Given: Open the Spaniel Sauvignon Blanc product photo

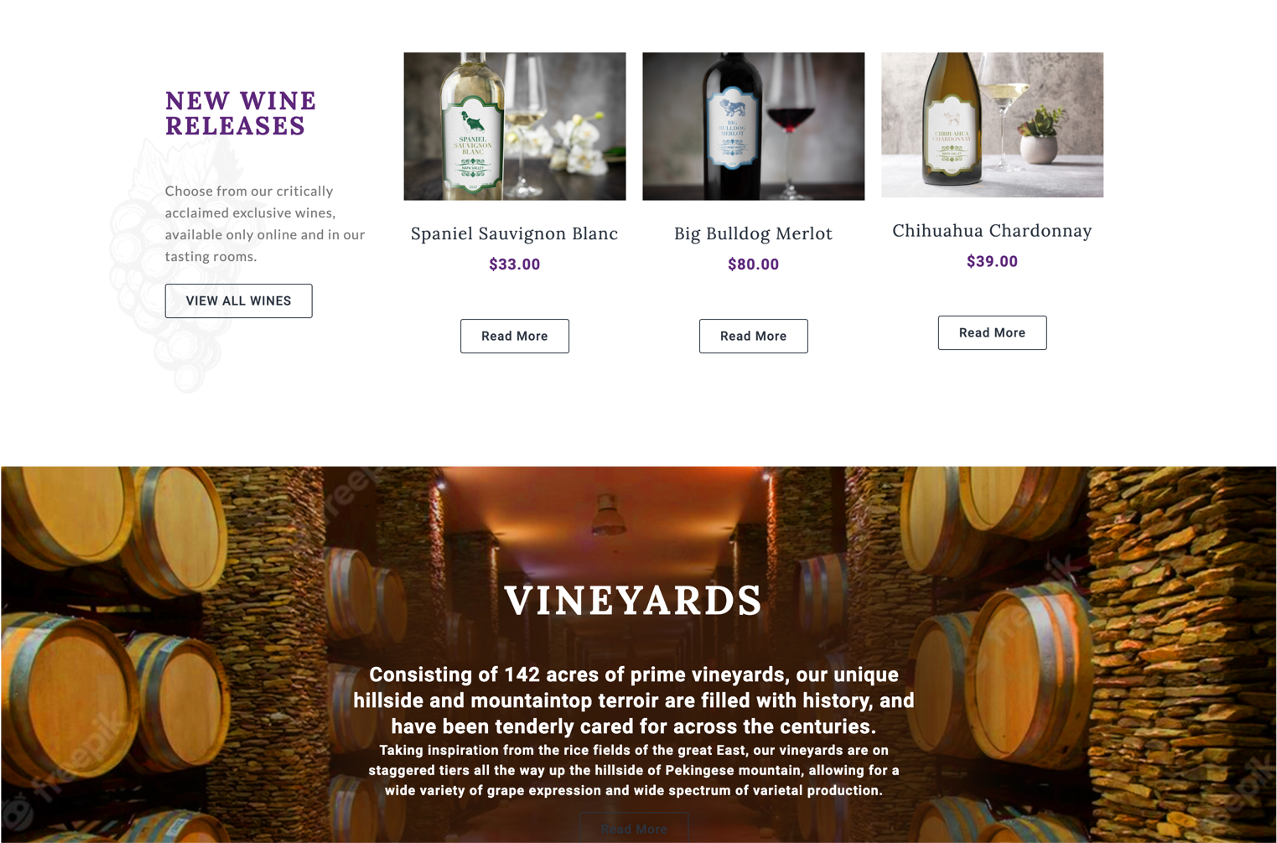Looking at the screenshot, I should point(514,126).
